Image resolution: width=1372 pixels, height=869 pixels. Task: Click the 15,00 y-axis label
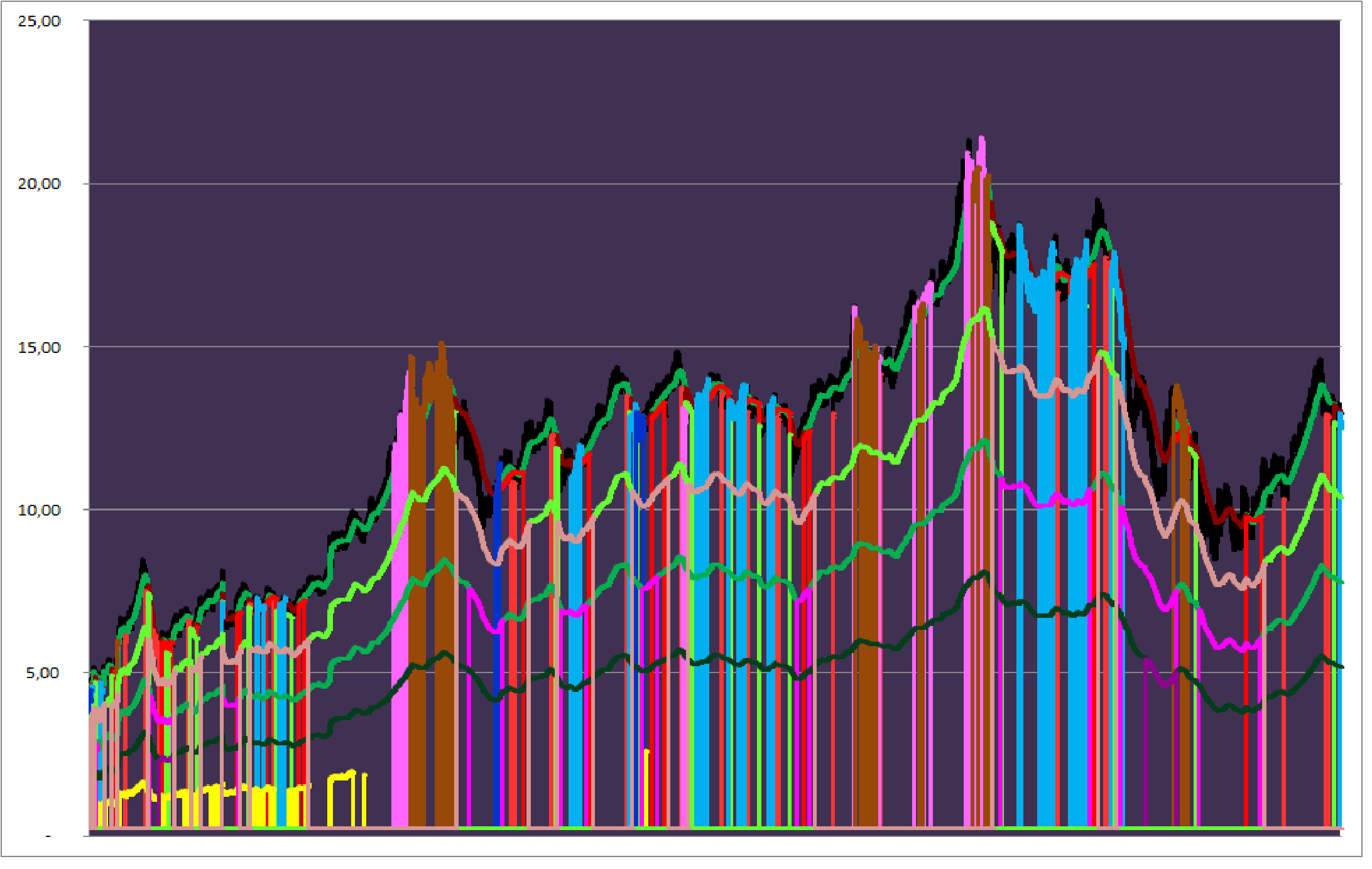(39, 347)
